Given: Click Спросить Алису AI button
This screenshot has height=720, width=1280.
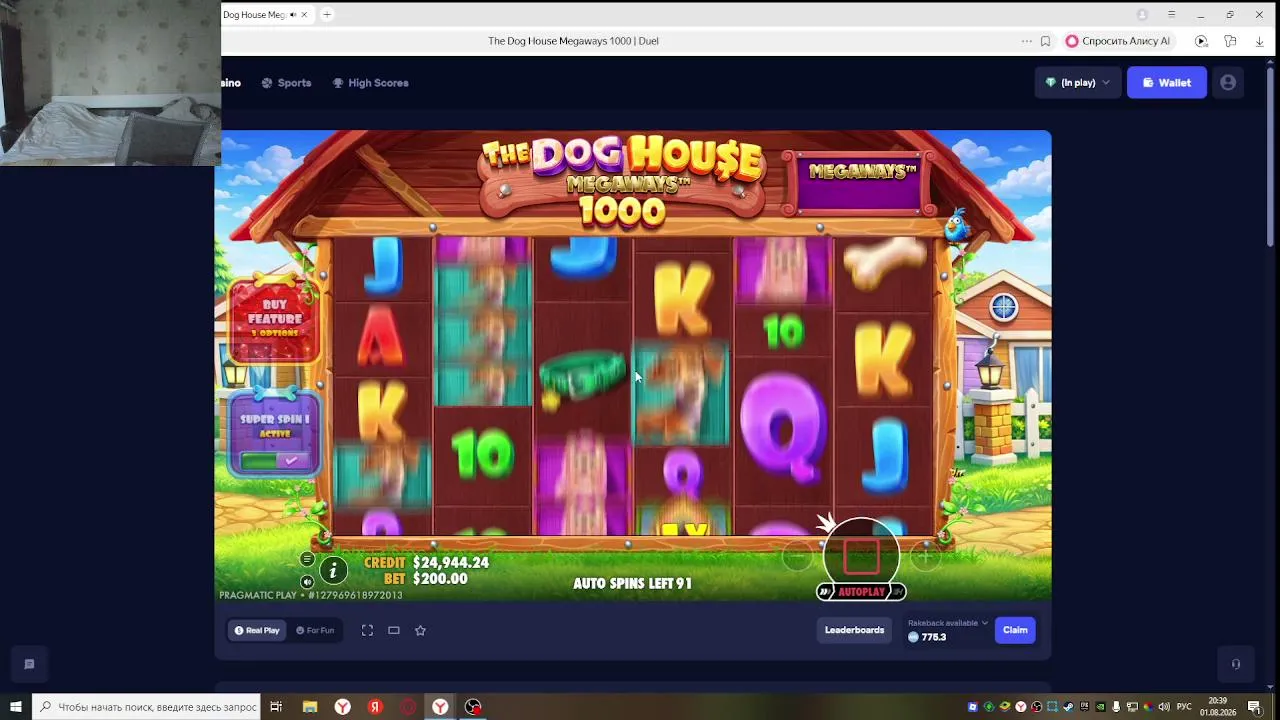Looking at the screenshot, I should tap(1117, 41).
